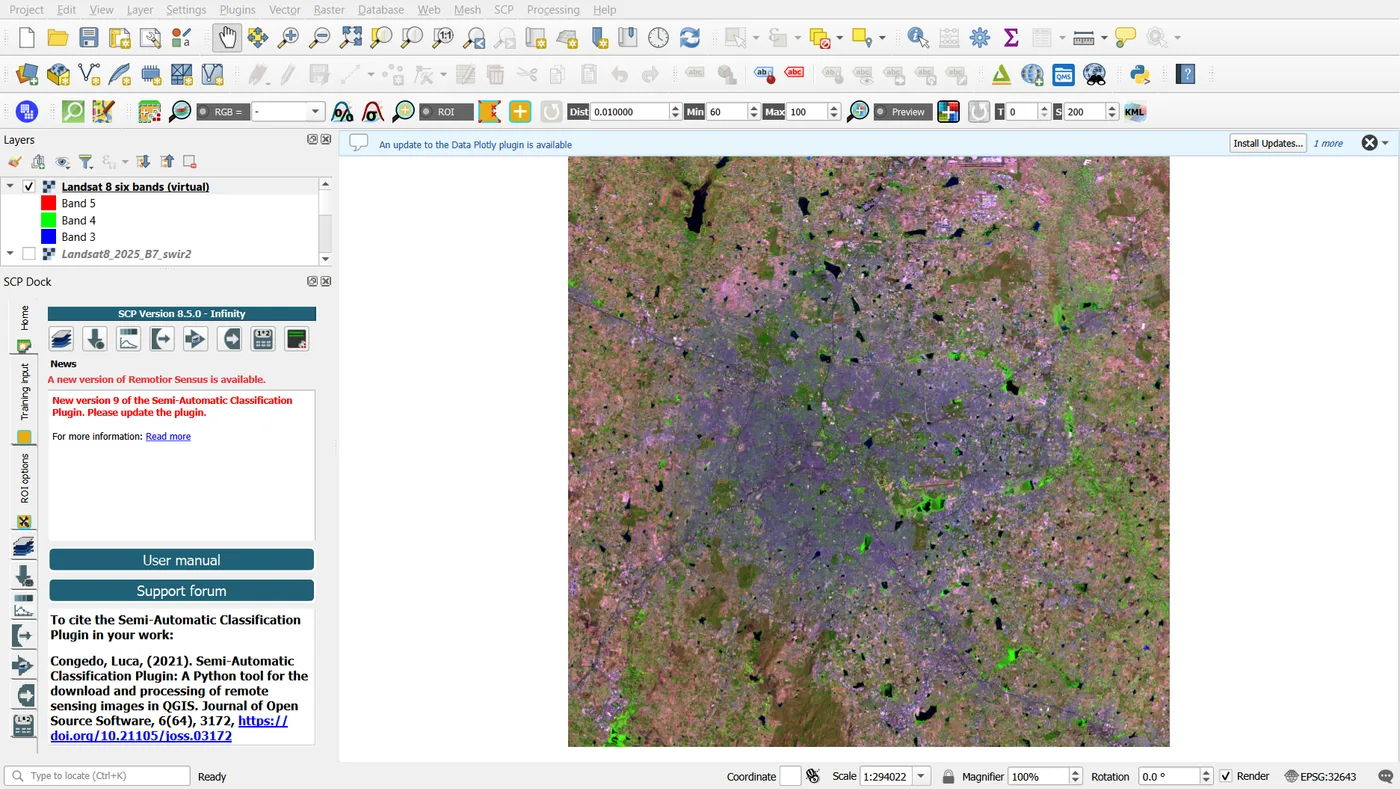Open the Raster menu
The height and width of the screenshot is (789, 1400).
329,9
